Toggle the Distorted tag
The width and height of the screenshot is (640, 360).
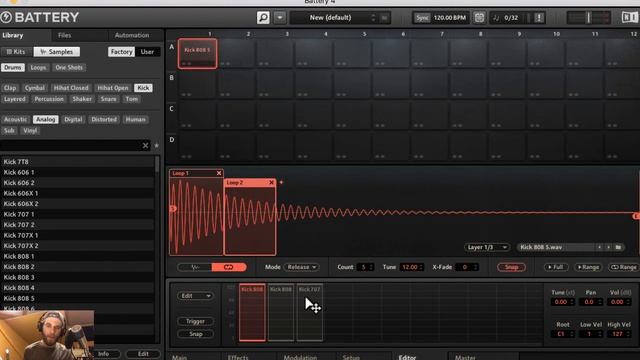(x=104, y=119)
